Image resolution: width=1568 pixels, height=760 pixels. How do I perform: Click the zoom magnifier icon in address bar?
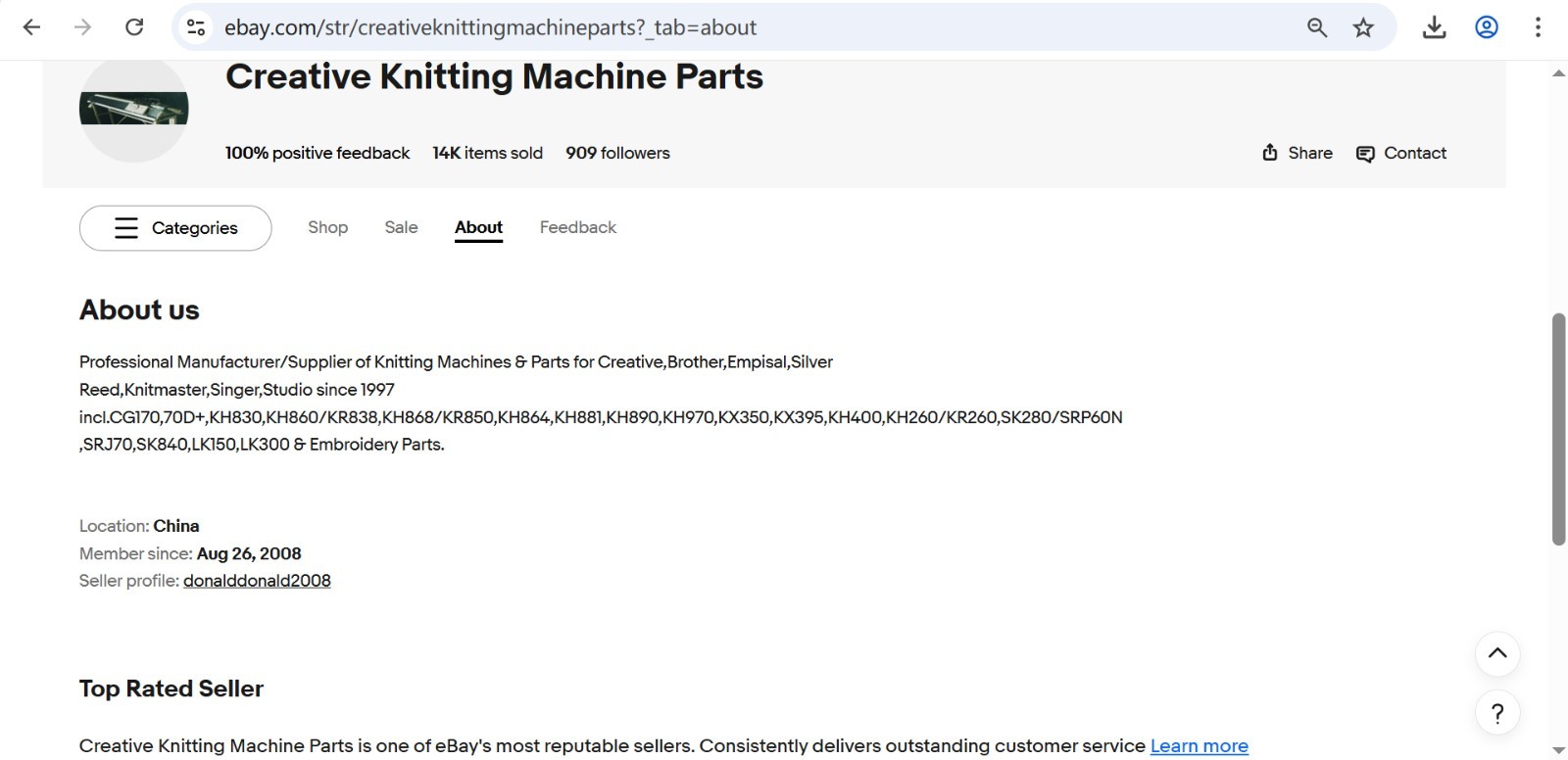click(x=1317, y=27)
